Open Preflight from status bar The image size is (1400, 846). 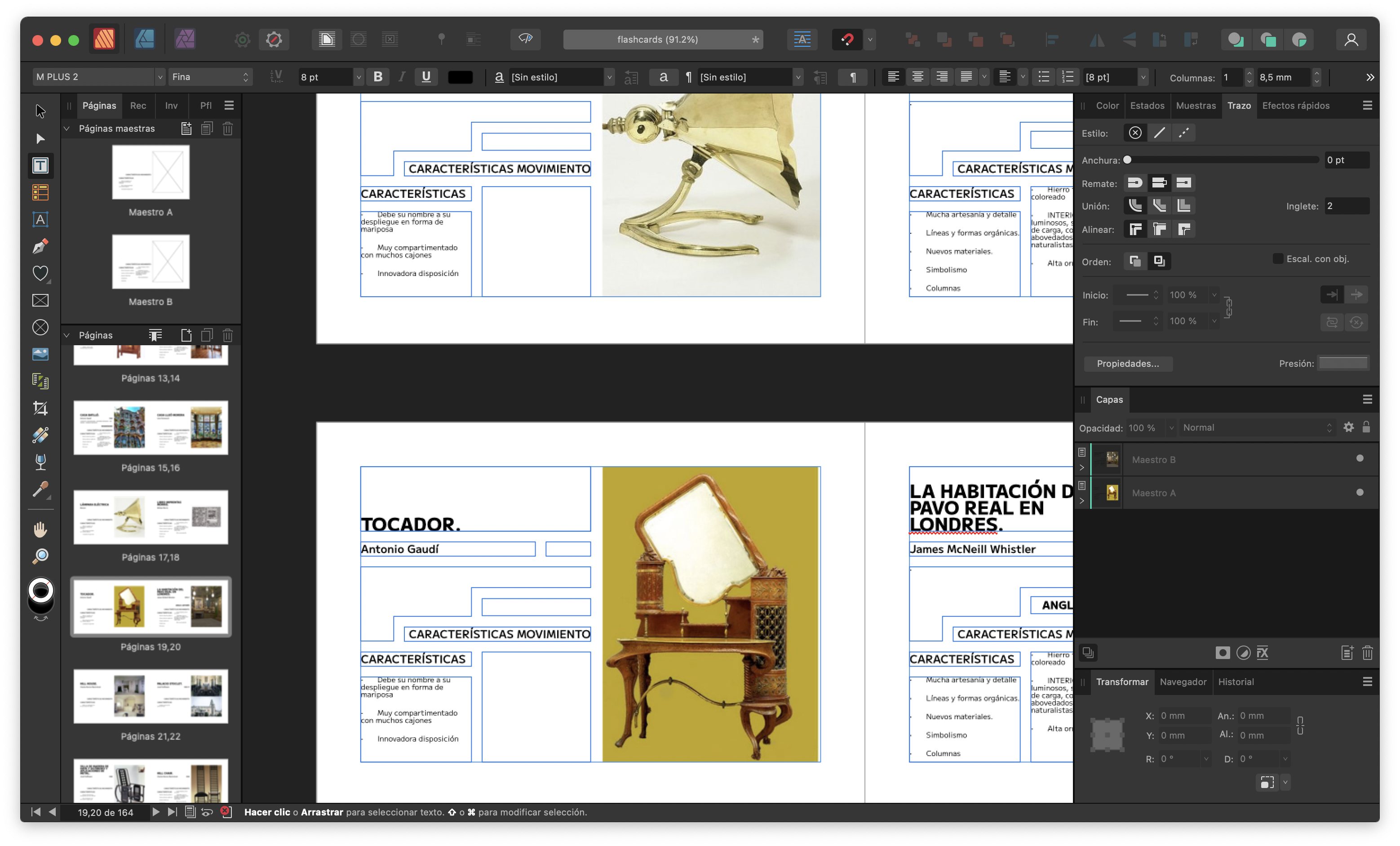[x=226, y=812]
